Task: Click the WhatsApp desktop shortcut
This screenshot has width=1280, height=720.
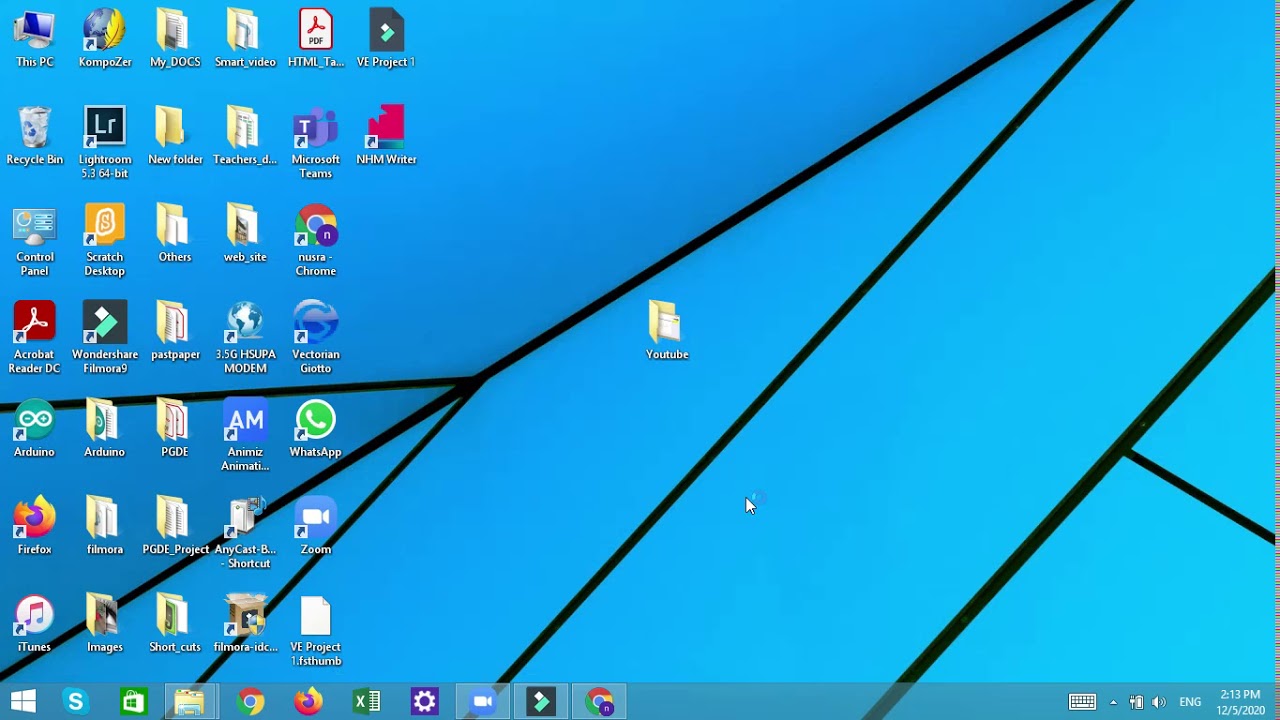Action: 315,421
